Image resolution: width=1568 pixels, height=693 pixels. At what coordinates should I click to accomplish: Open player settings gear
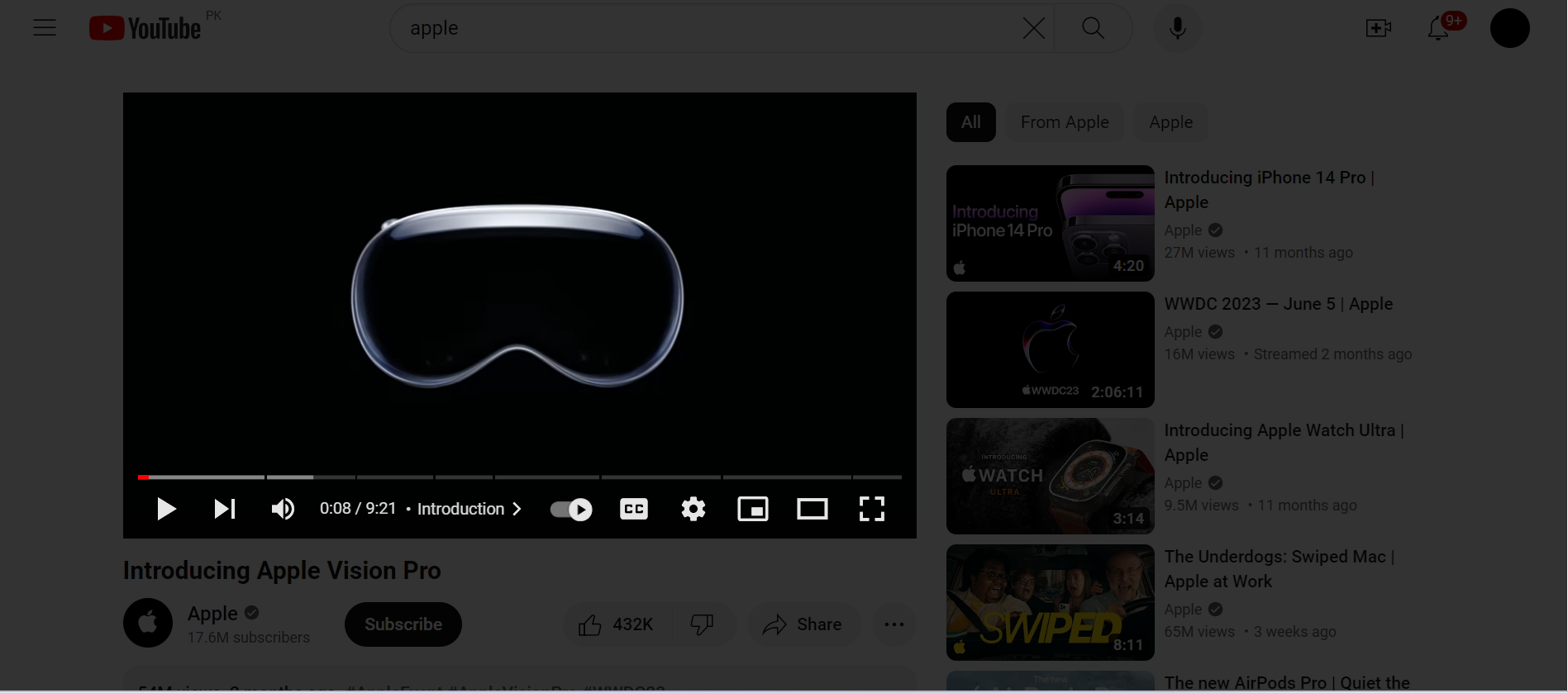click(693, 509)
